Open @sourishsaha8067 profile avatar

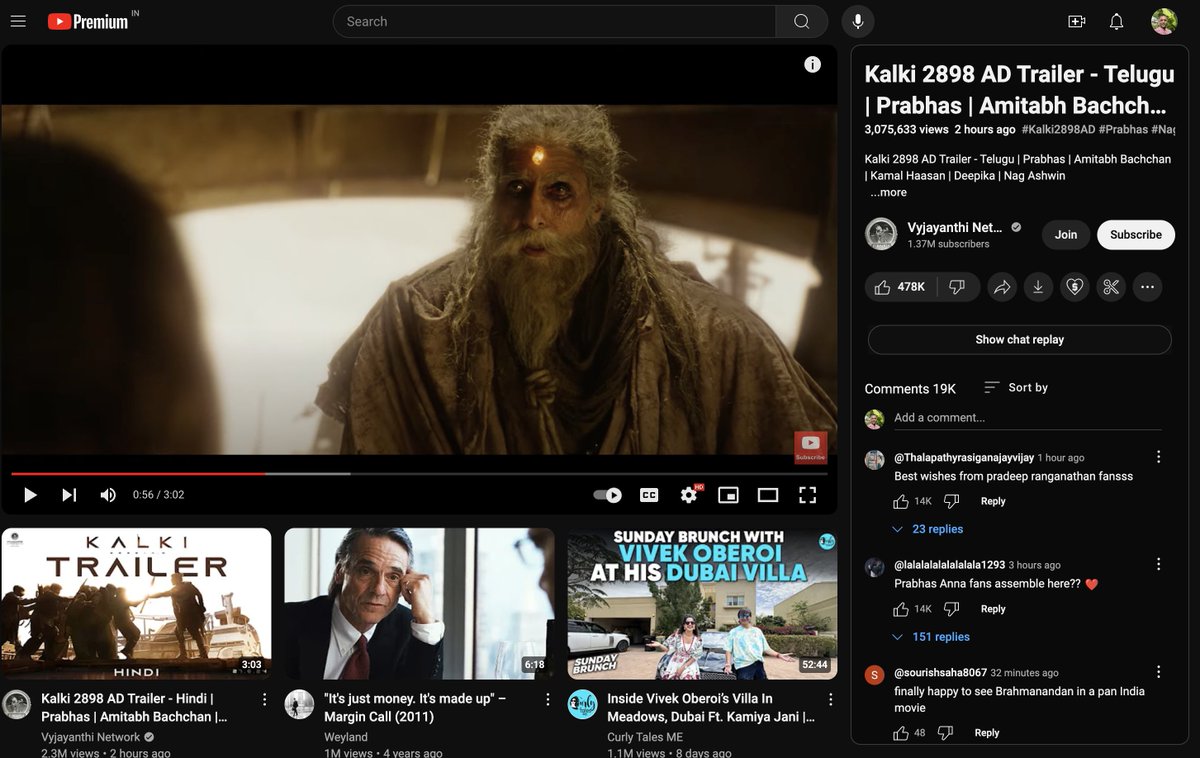(x=874, y=675)
